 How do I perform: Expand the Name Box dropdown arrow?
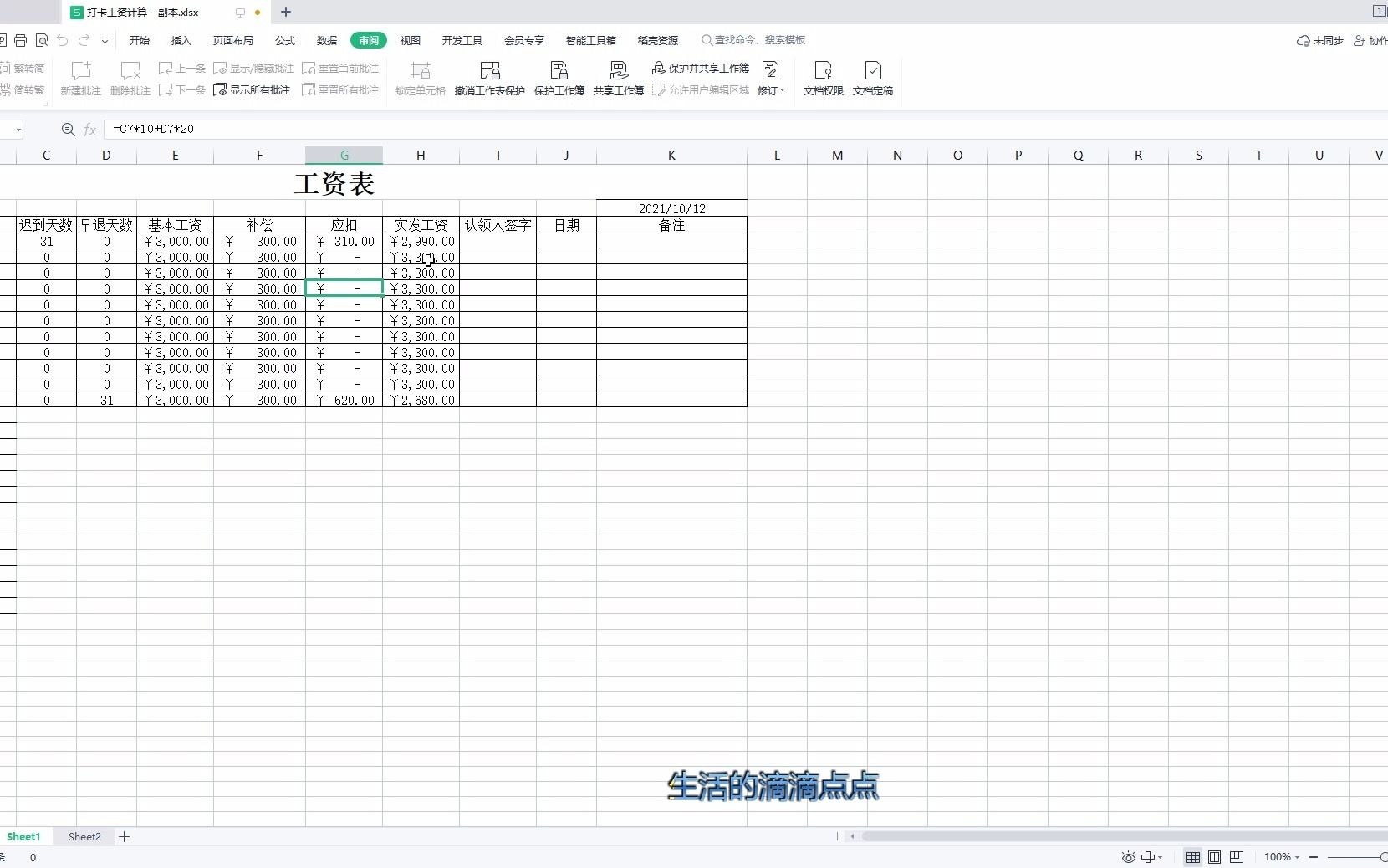click(x=18, y=130)
